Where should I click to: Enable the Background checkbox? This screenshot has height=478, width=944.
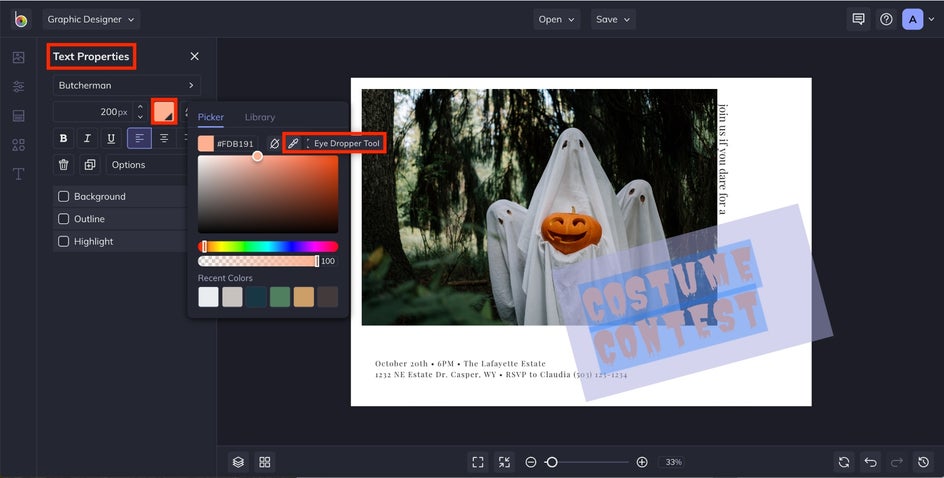tap(64, 197)
